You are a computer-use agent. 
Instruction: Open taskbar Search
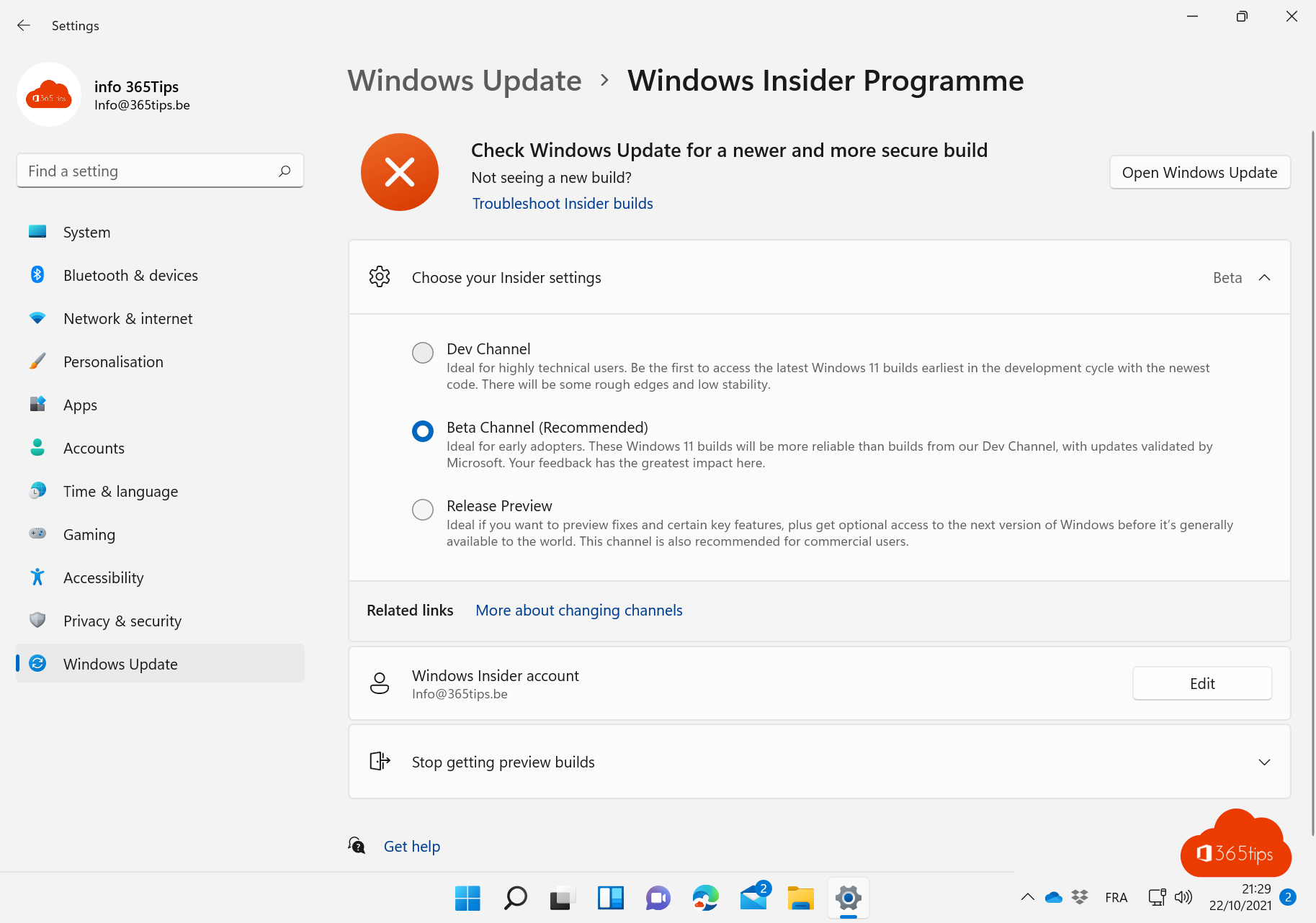(x=515, y=898)
